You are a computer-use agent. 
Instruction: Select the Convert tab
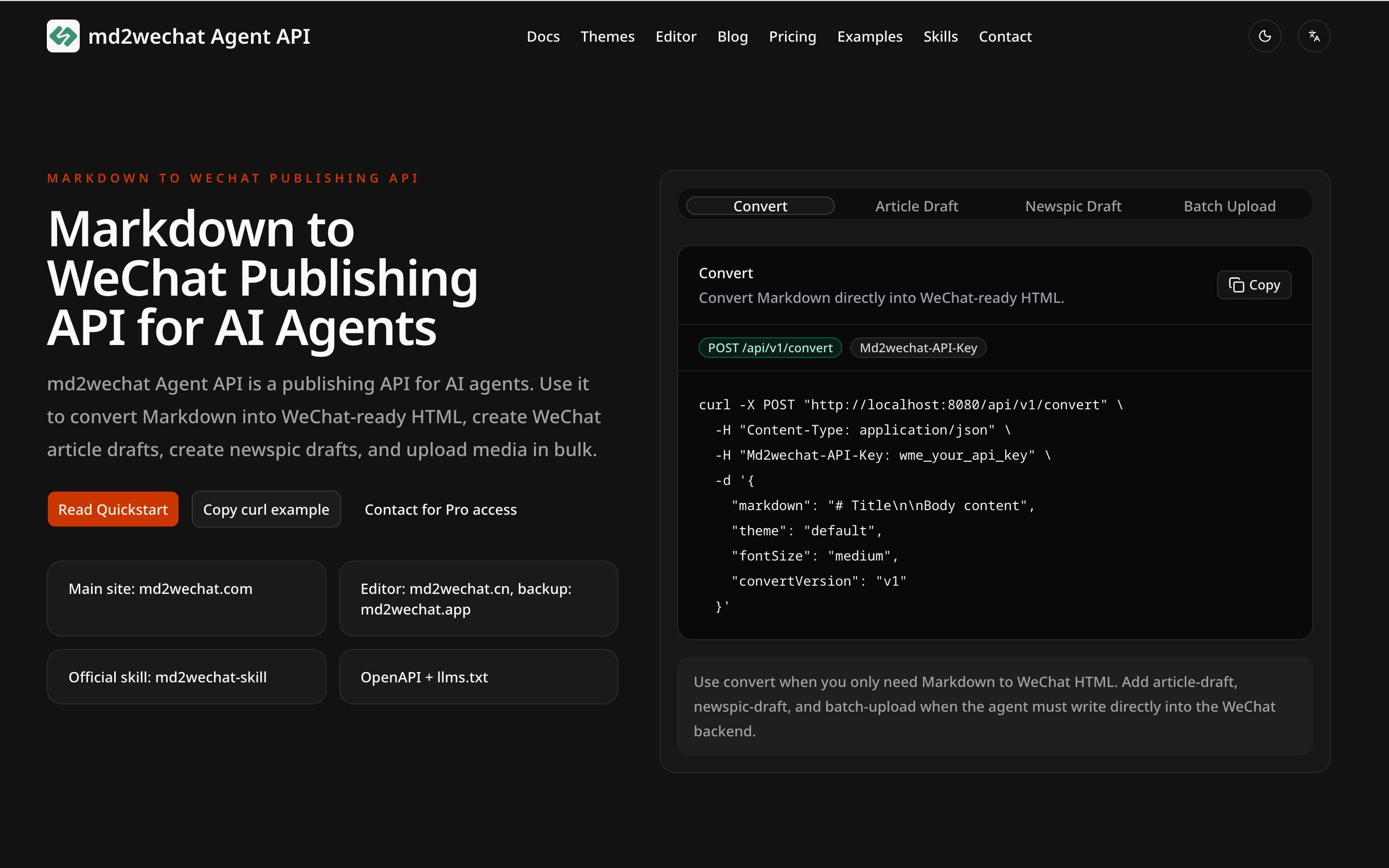pyautogui.click(x=760, y=206)
